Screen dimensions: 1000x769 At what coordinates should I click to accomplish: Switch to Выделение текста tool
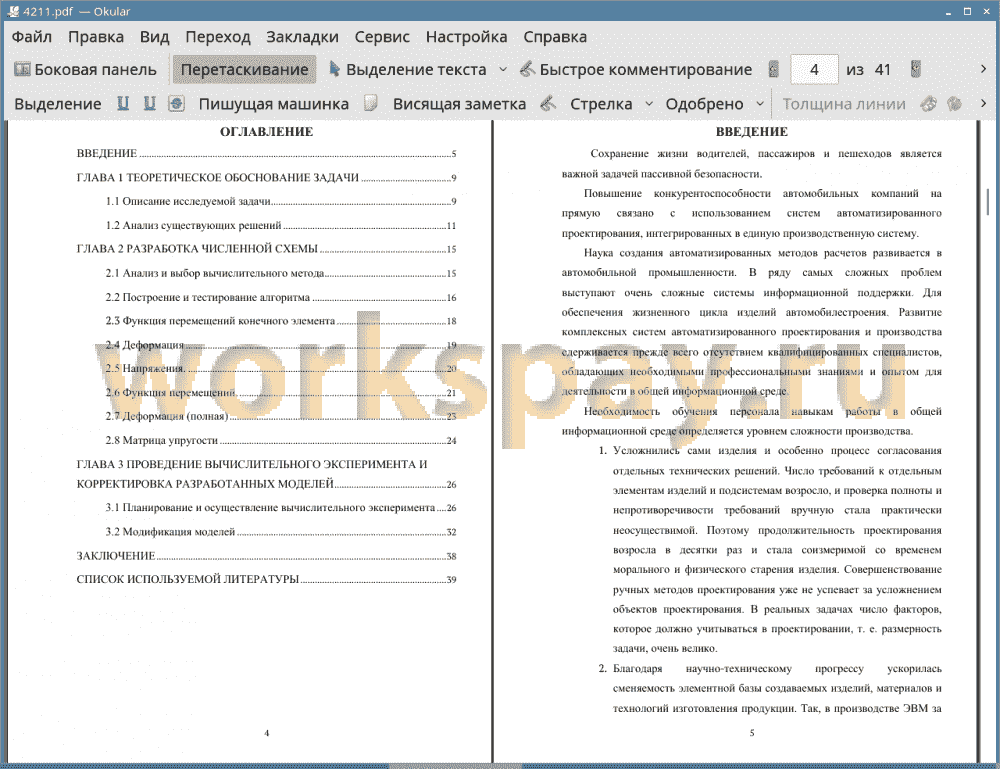click(x=408, y=70)
